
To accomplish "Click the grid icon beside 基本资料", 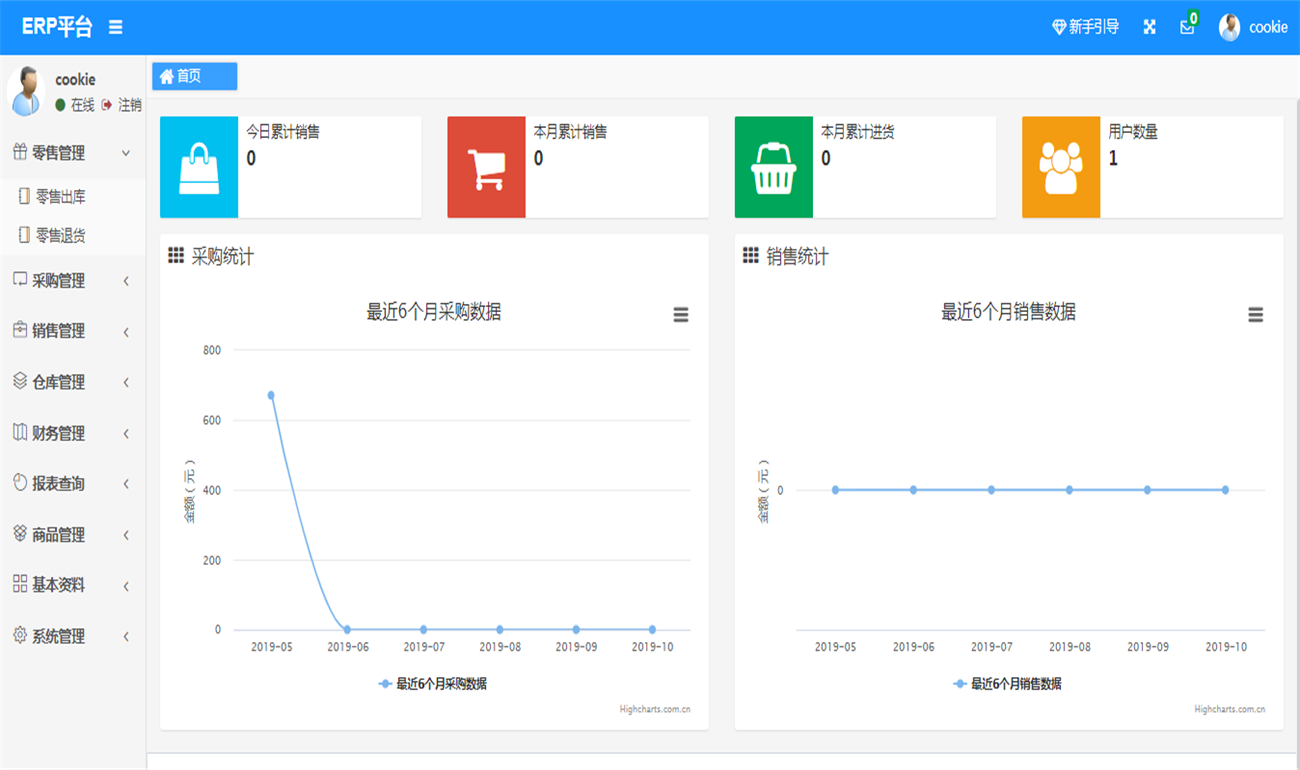I will (20, 584).
